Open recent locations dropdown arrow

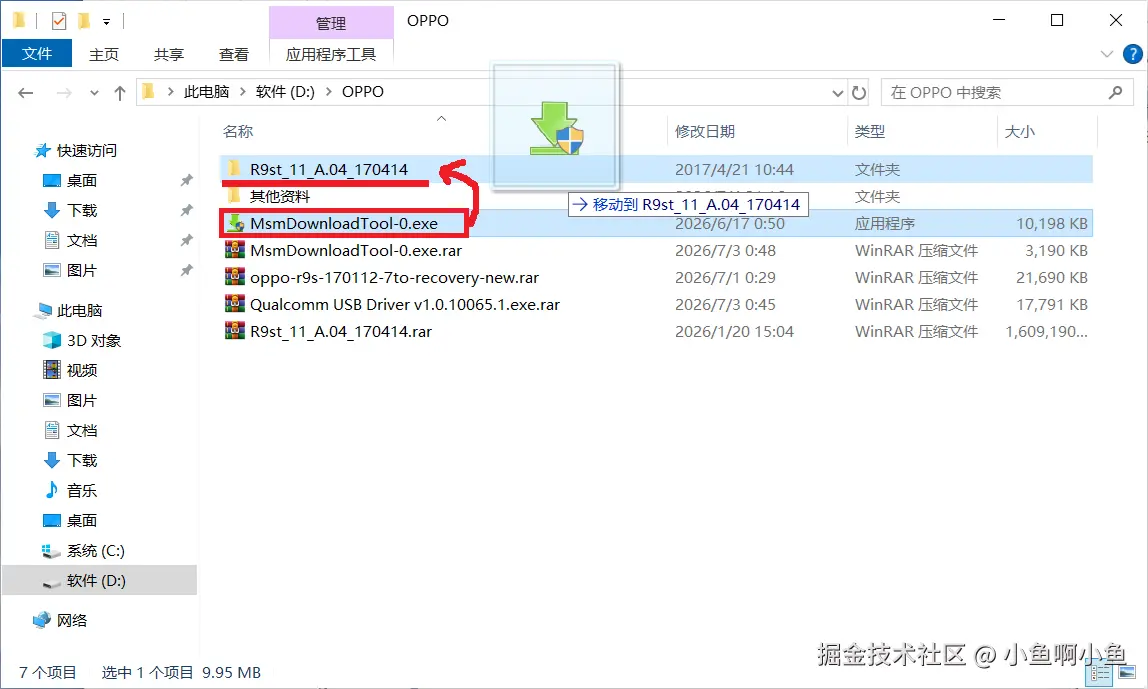tap(94, 93)
